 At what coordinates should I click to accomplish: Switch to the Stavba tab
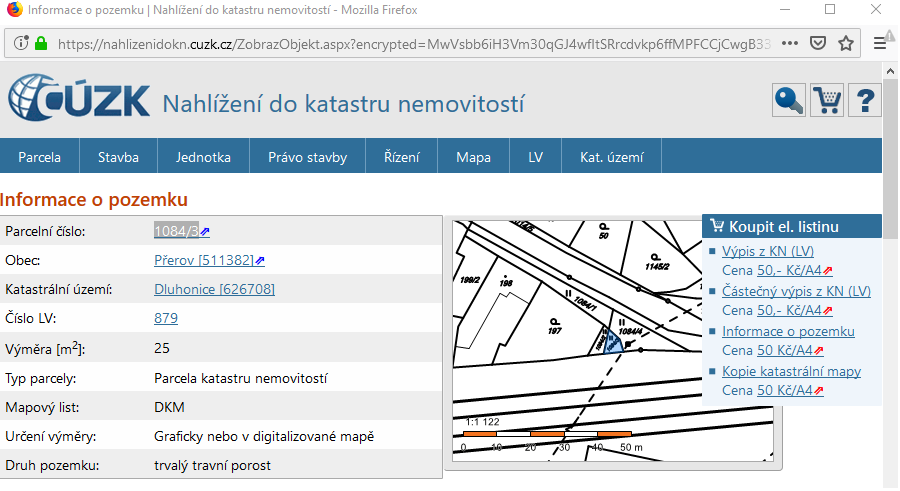coord(118,157)
